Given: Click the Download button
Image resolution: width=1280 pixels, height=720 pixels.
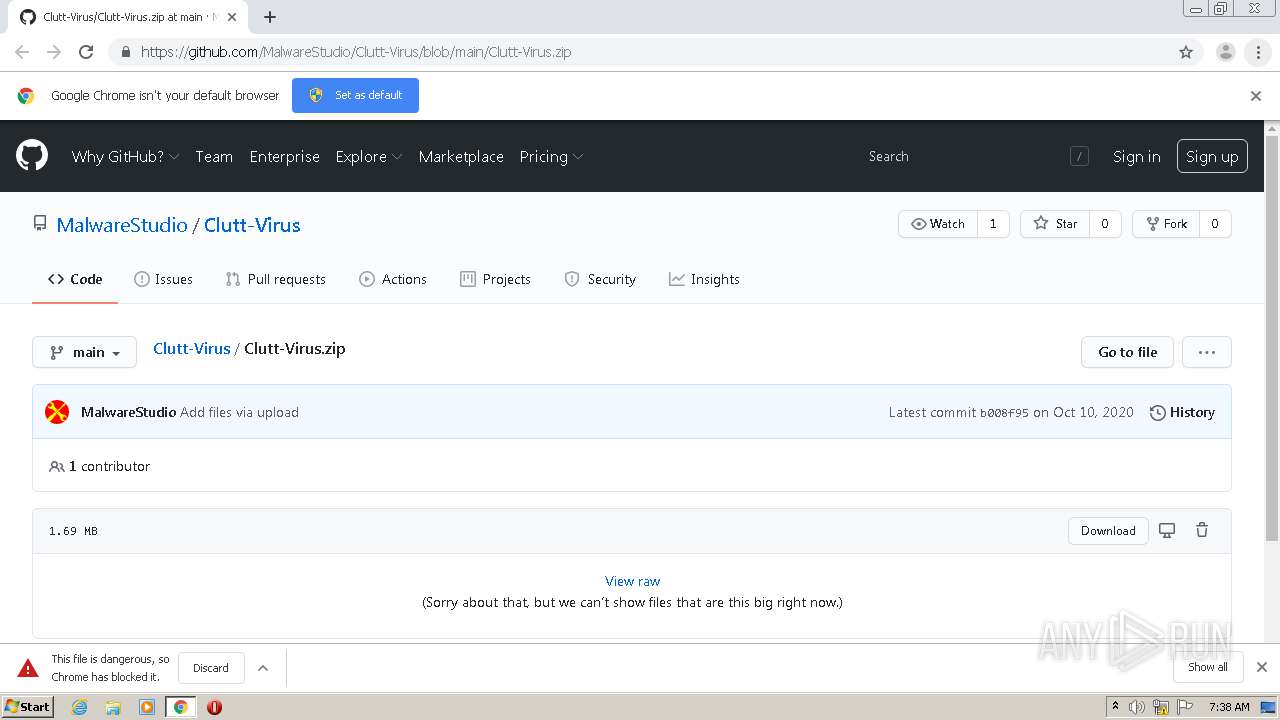Looking at the screenshot, I should point(1108,531).
